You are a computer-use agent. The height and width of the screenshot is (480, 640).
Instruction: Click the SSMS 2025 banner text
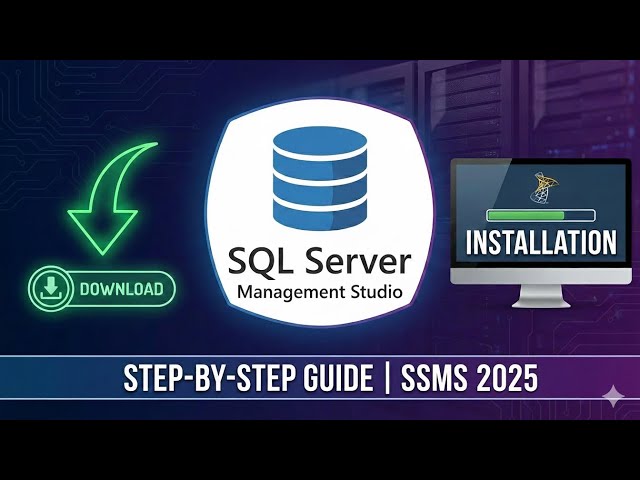[470, 378]
